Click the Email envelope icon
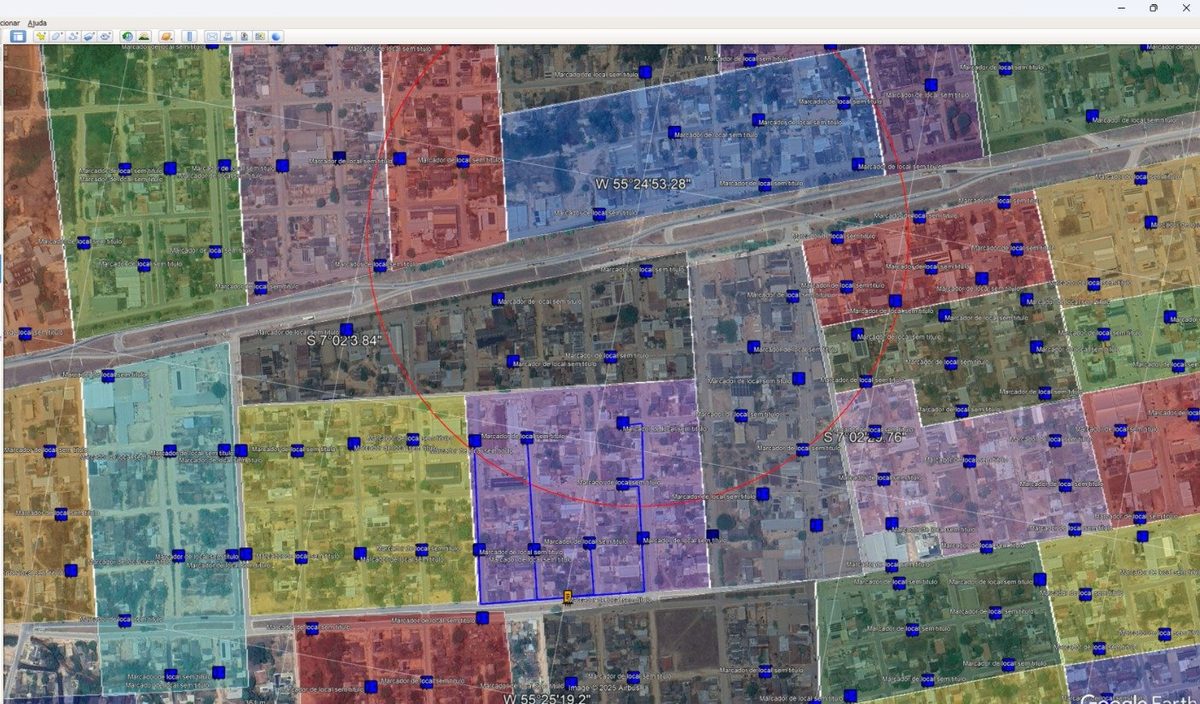Viewport: 1200px width, 704px height. pyautogui.click(x=212, y=36)
